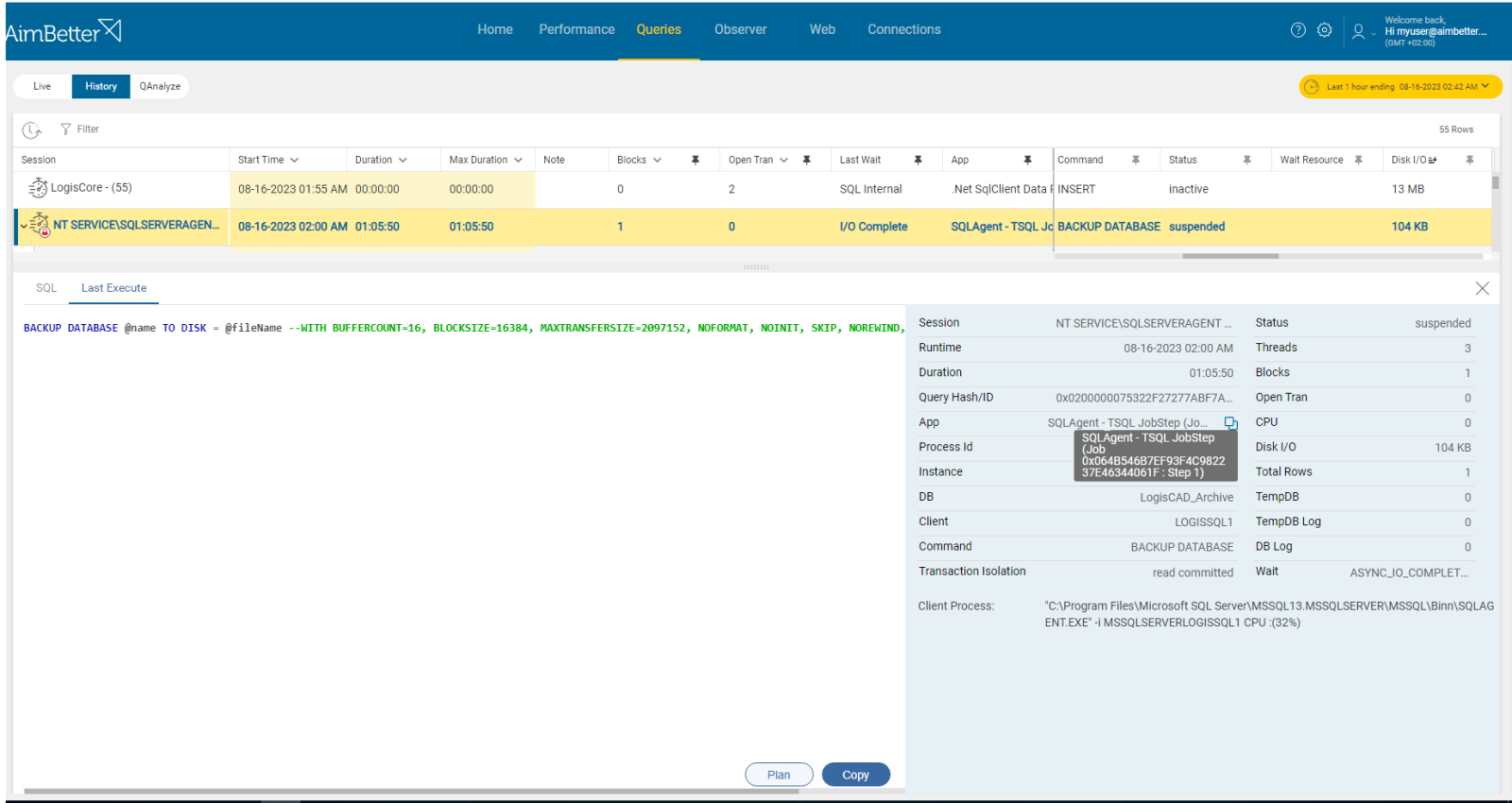Open the Web menu
The image size is (1512, 803).
point(822,29)
